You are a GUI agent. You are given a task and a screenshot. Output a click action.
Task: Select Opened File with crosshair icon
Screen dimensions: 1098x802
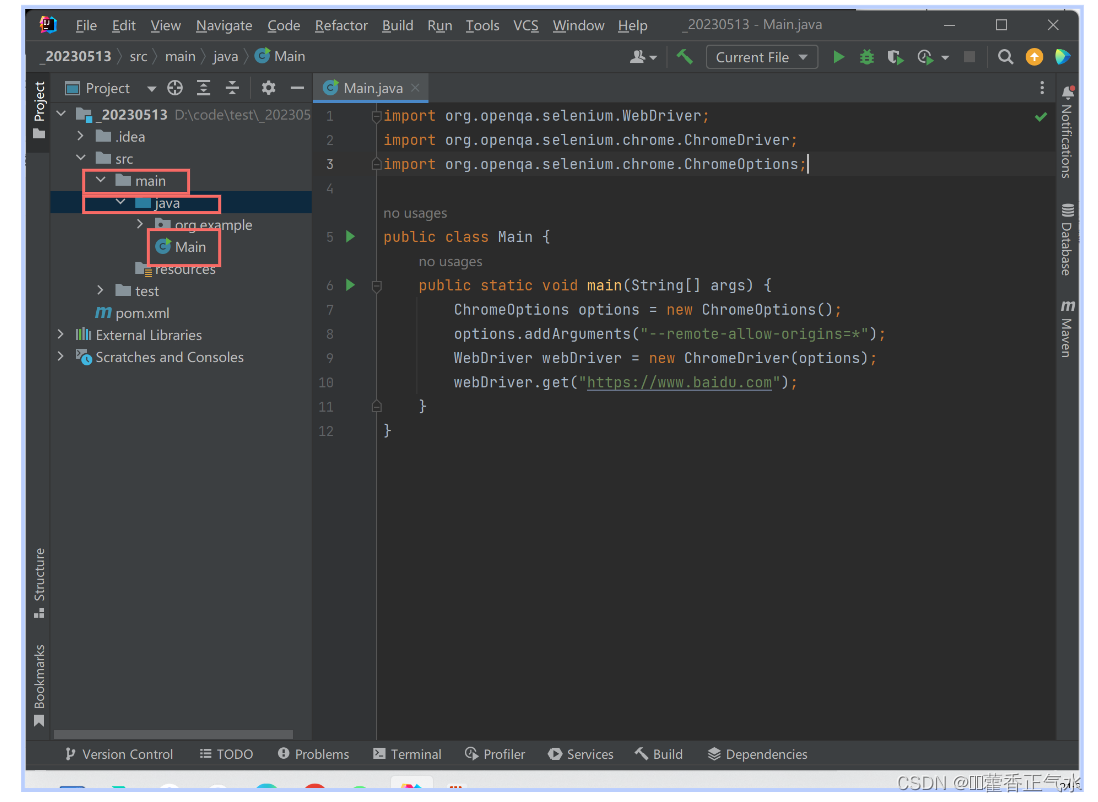(x=175, y=88)
